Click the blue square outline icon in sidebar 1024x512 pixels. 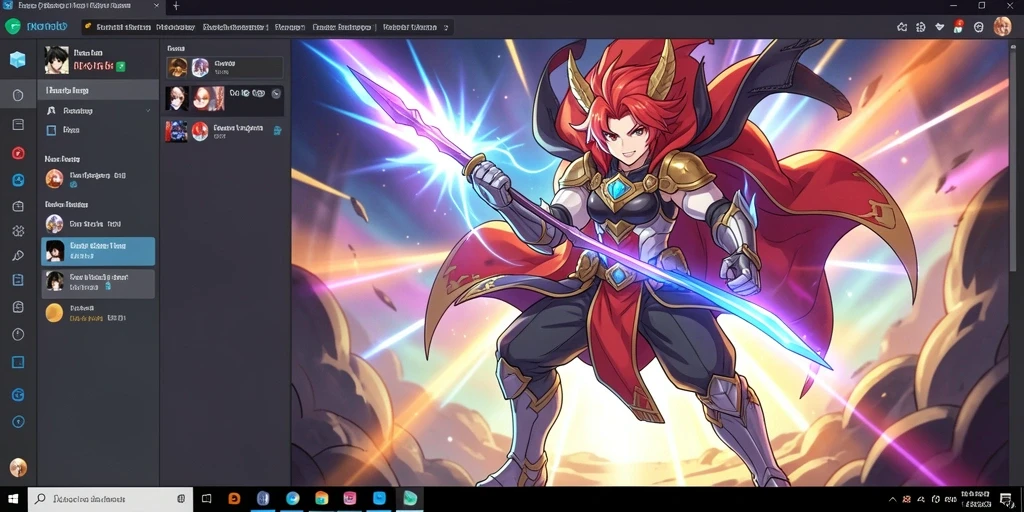(x=18, y=362)
